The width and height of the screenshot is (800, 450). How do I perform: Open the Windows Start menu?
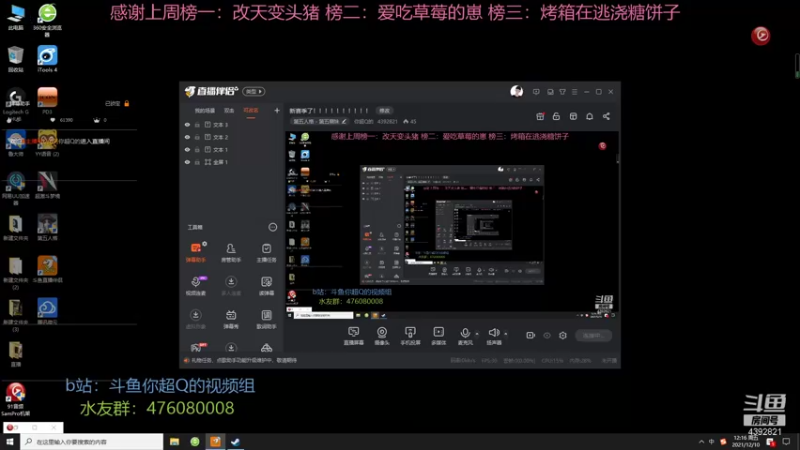(x=10, y=442)
